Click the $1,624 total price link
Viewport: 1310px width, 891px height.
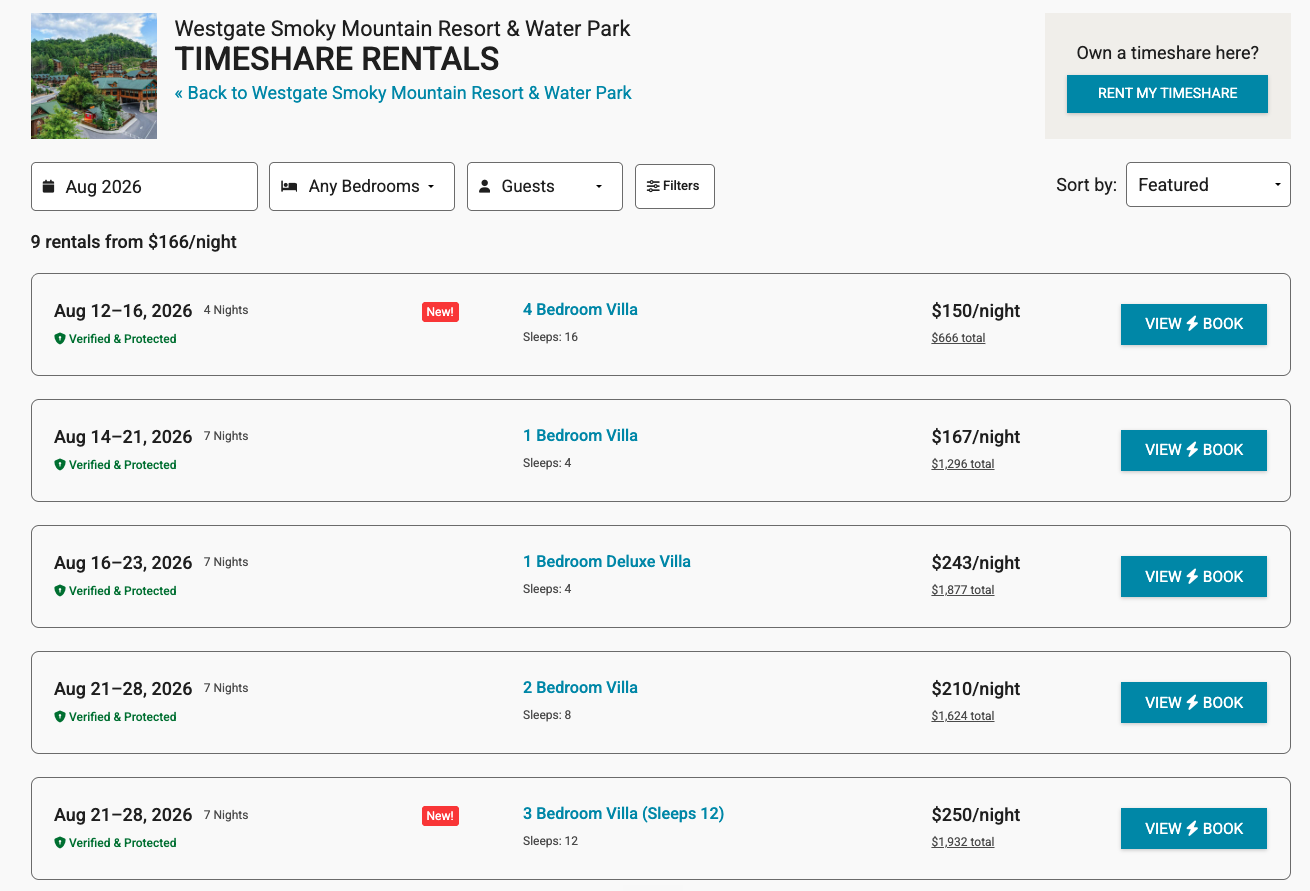click(963, 716)
